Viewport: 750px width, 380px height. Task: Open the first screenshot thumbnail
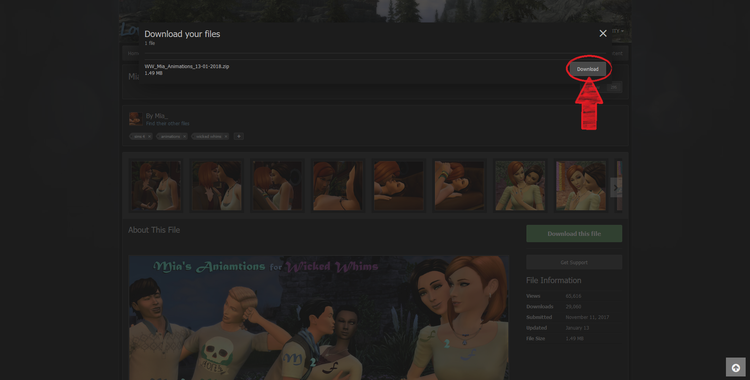coord(156,186)
